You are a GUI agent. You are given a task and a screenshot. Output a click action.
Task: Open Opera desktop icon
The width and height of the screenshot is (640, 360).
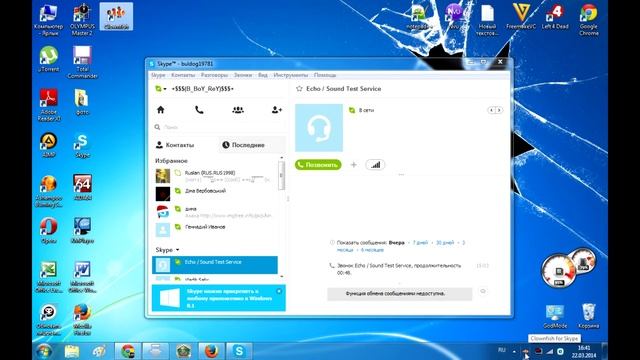click(x=49, y=231)
